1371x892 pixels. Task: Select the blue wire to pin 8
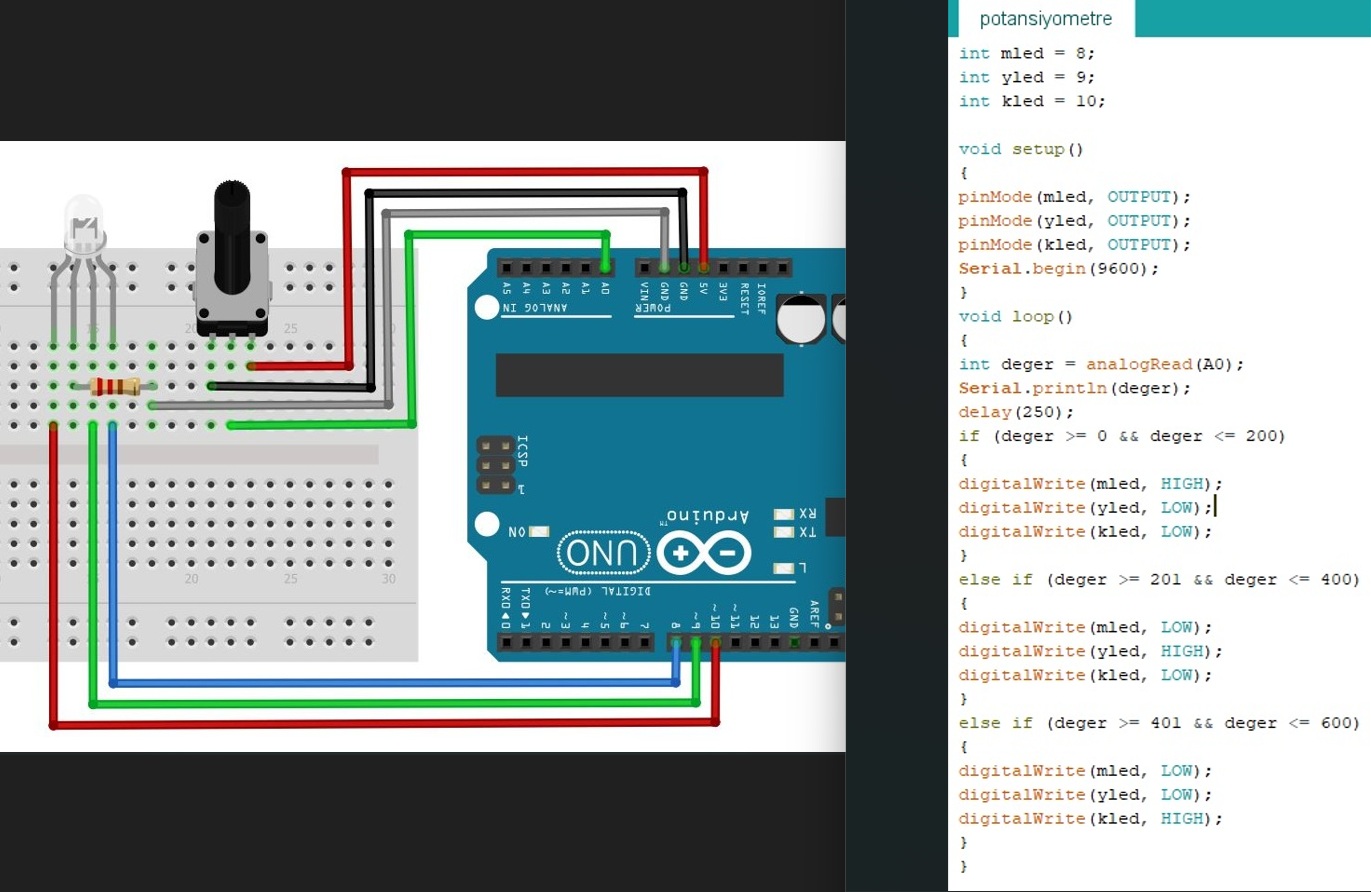tap(400, 683)
